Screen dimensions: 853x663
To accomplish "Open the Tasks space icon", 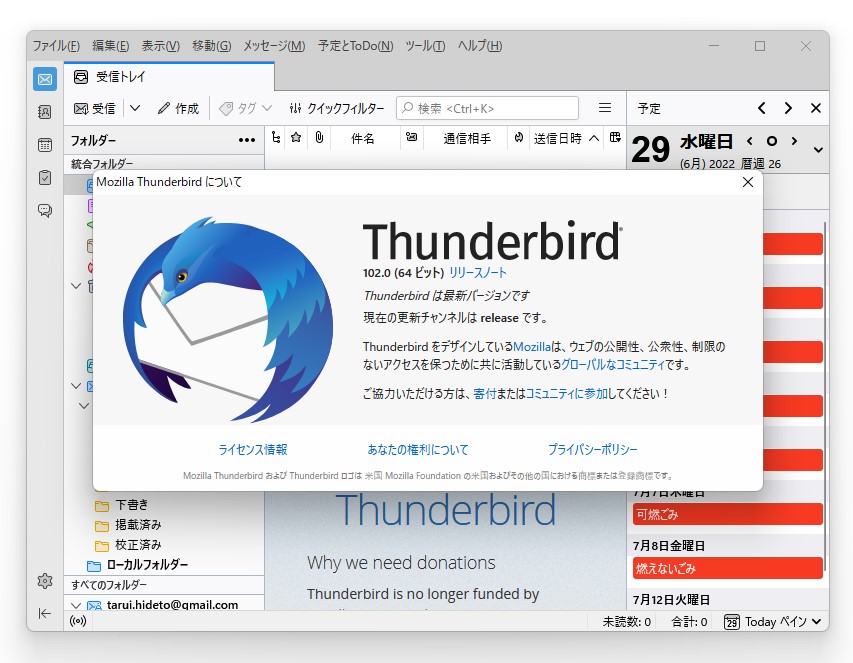I will tap(44, 176).
